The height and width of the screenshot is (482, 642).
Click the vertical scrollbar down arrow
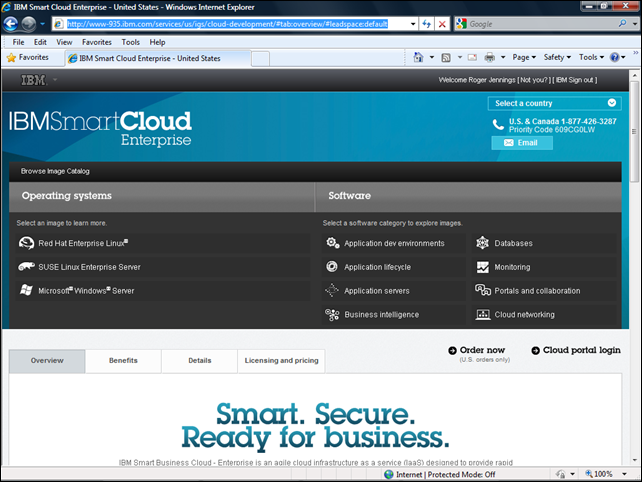coord(635,460)
